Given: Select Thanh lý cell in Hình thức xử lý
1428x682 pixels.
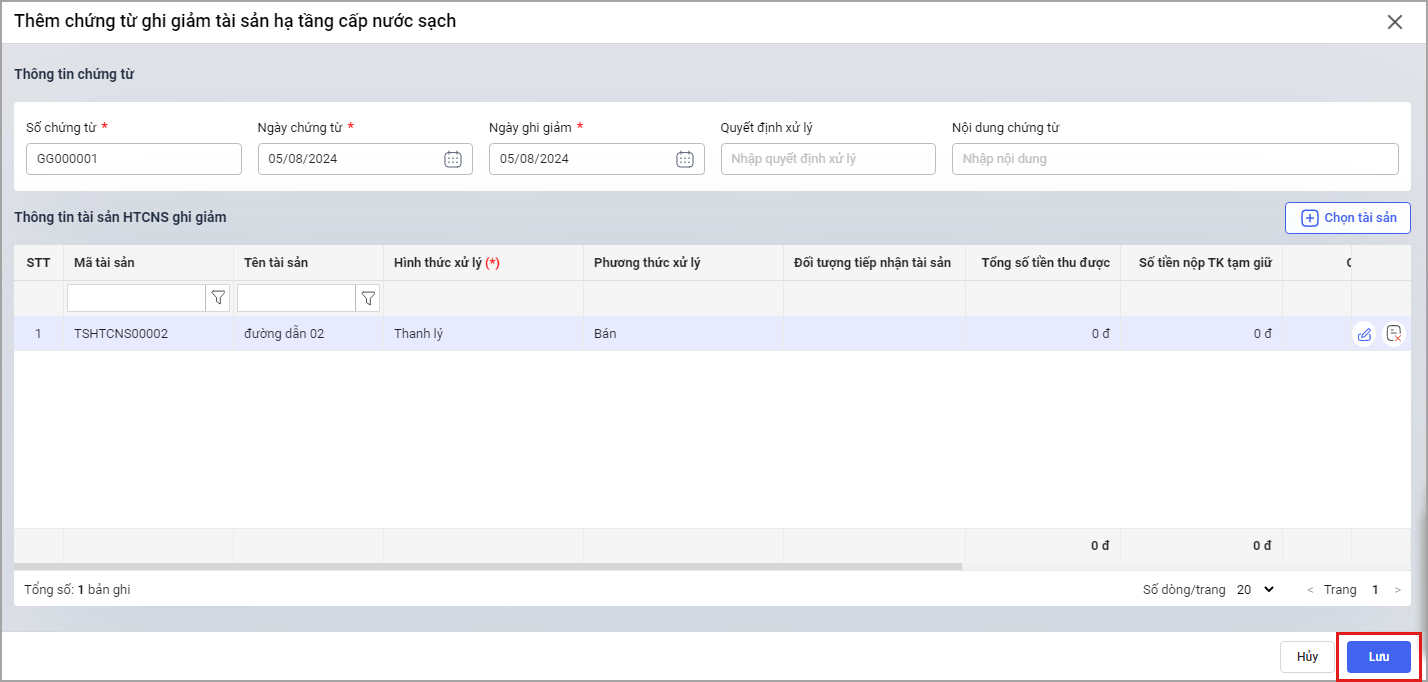Looking at the screenshot, I should point(419,334).
